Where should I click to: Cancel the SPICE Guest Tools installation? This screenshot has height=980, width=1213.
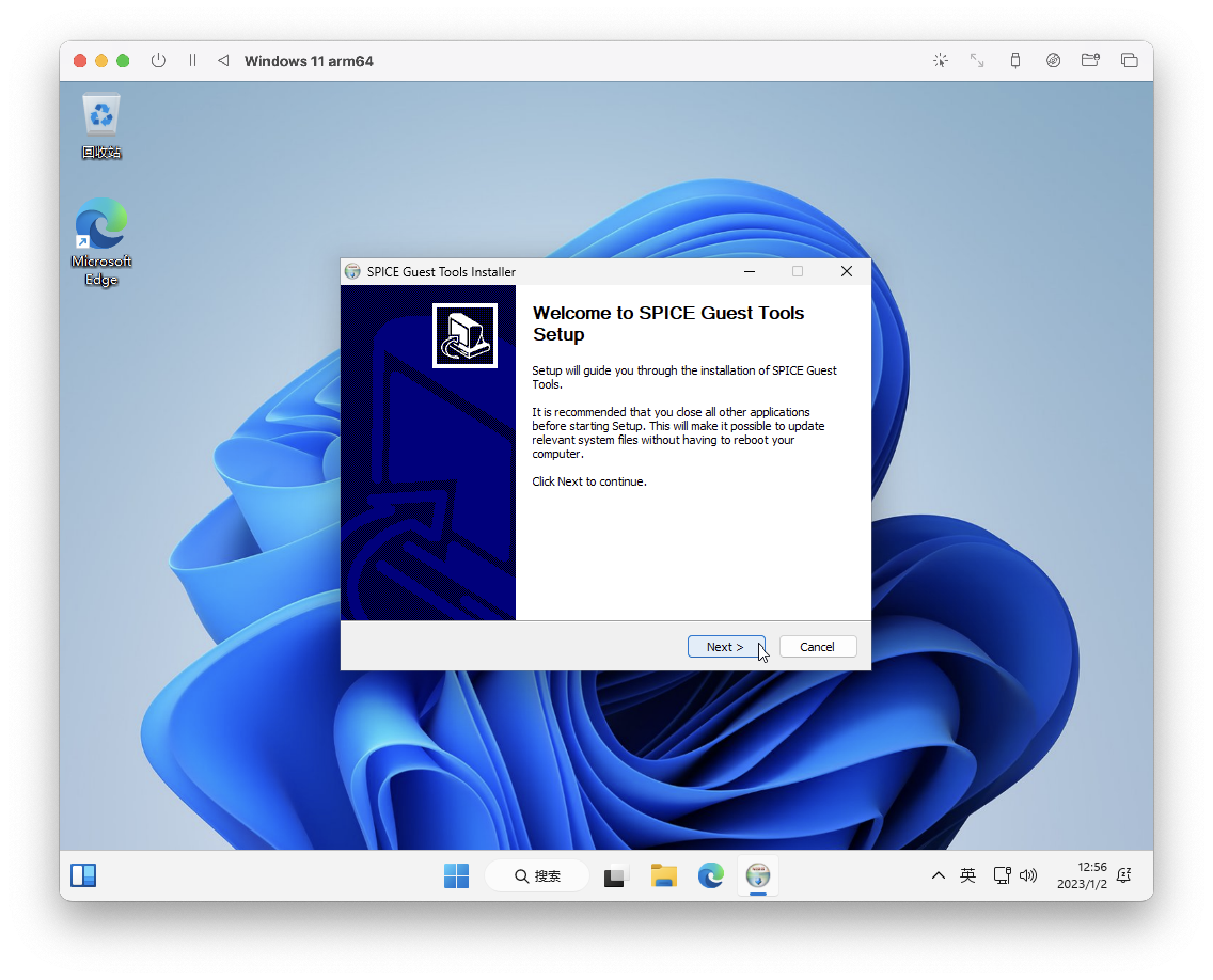tap(818, 646)
